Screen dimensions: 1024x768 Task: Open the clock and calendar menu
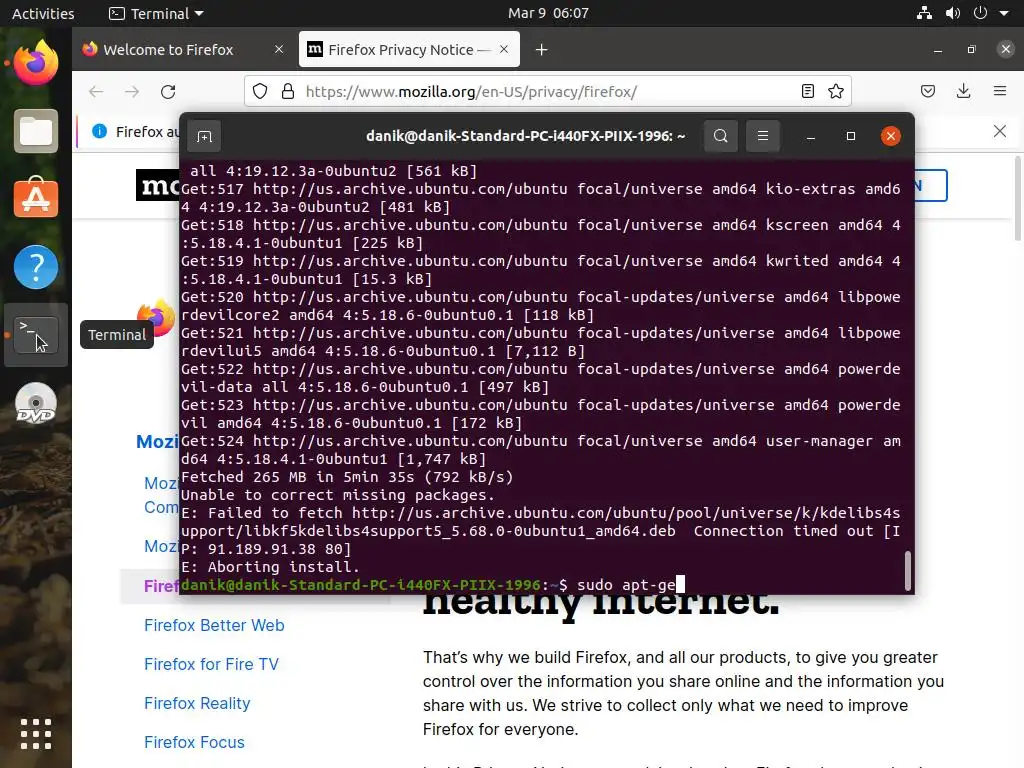(x=548, y=13)
